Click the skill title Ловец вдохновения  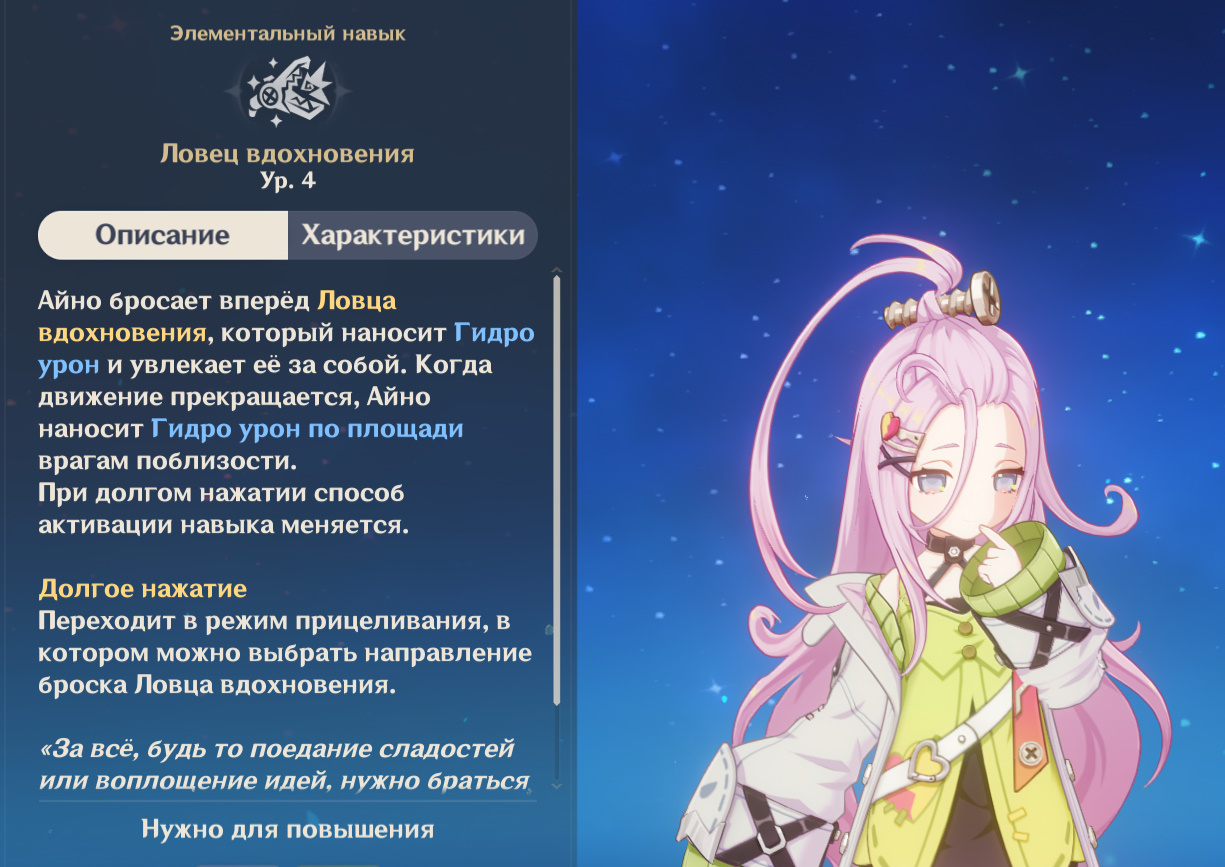coord(287,154)
